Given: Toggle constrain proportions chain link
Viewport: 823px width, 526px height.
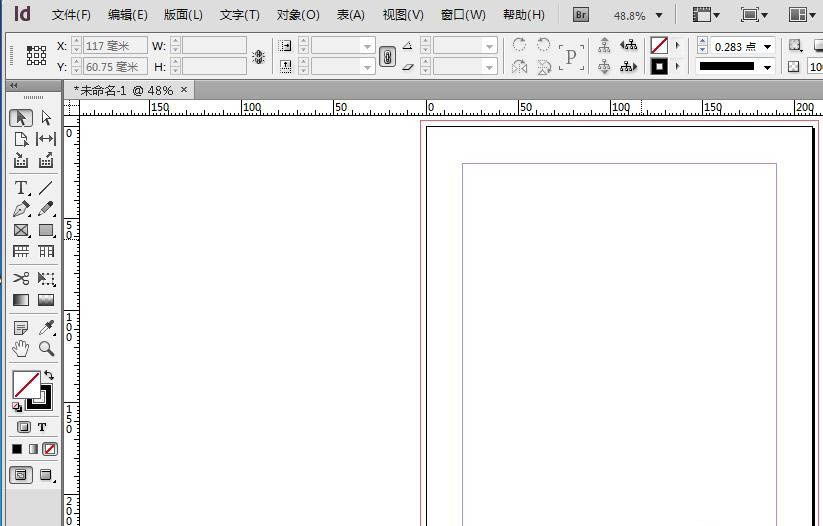Looking at the screenshot, I should coord(387,56).
